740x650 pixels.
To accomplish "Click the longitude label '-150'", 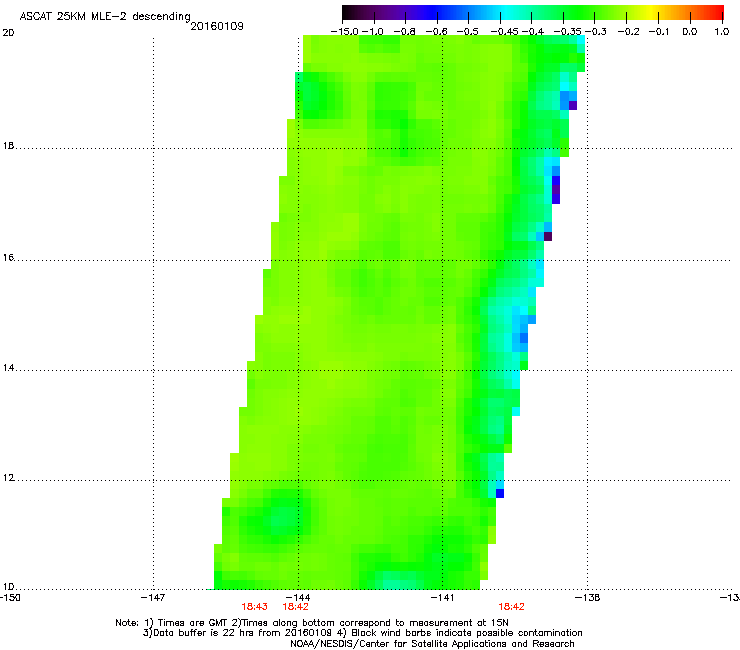I will pyautogui.click(x=11, y=598).
